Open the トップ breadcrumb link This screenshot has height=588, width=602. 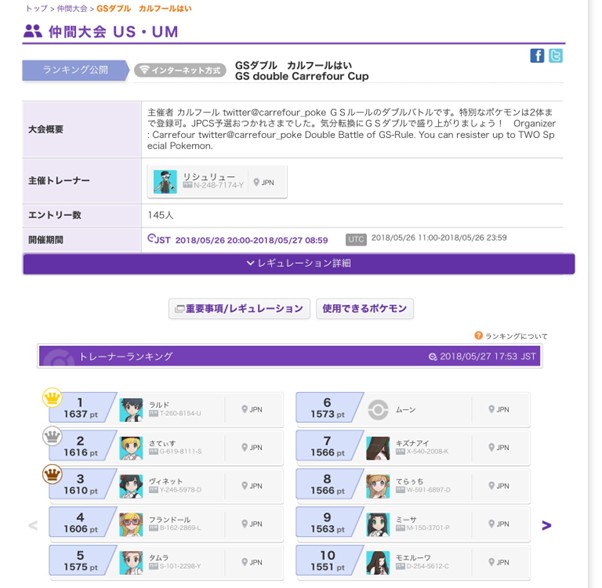click(36, 8)
